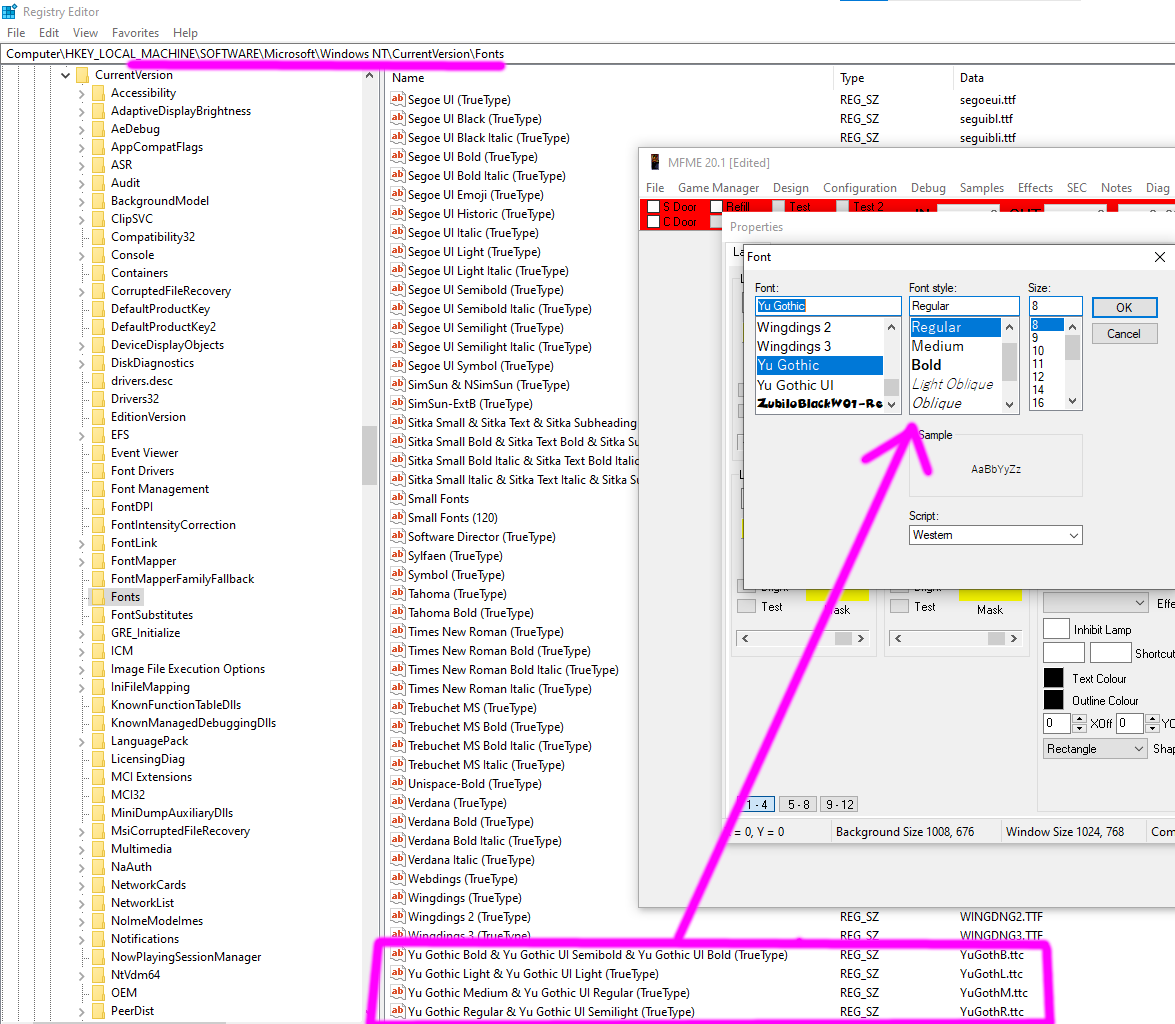
Task: Click the ICM folder icon
Action: tap(98, 651)
